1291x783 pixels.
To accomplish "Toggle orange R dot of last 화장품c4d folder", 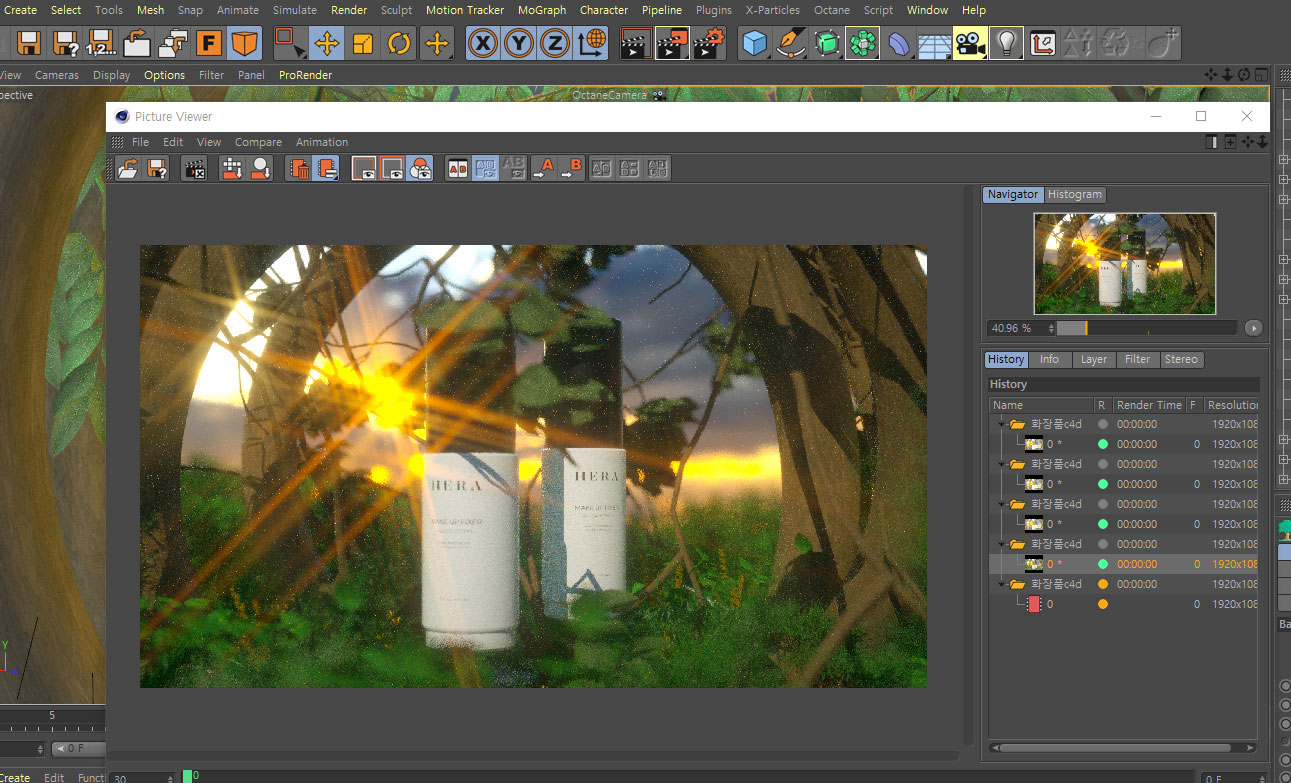I will (x=1103, y=584).
